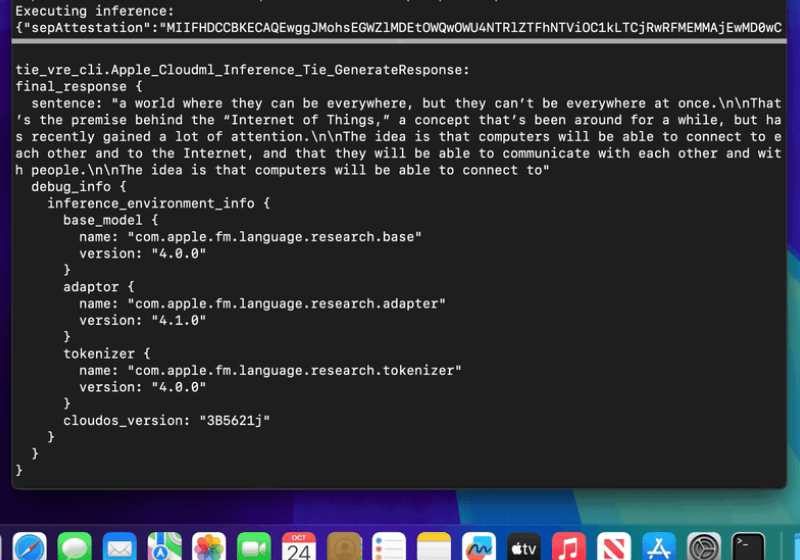Click the tie_vre_cli GenerateResponse line
Image resolution: width=800 pixels, height=560 pixels.
tap(242, 70)
